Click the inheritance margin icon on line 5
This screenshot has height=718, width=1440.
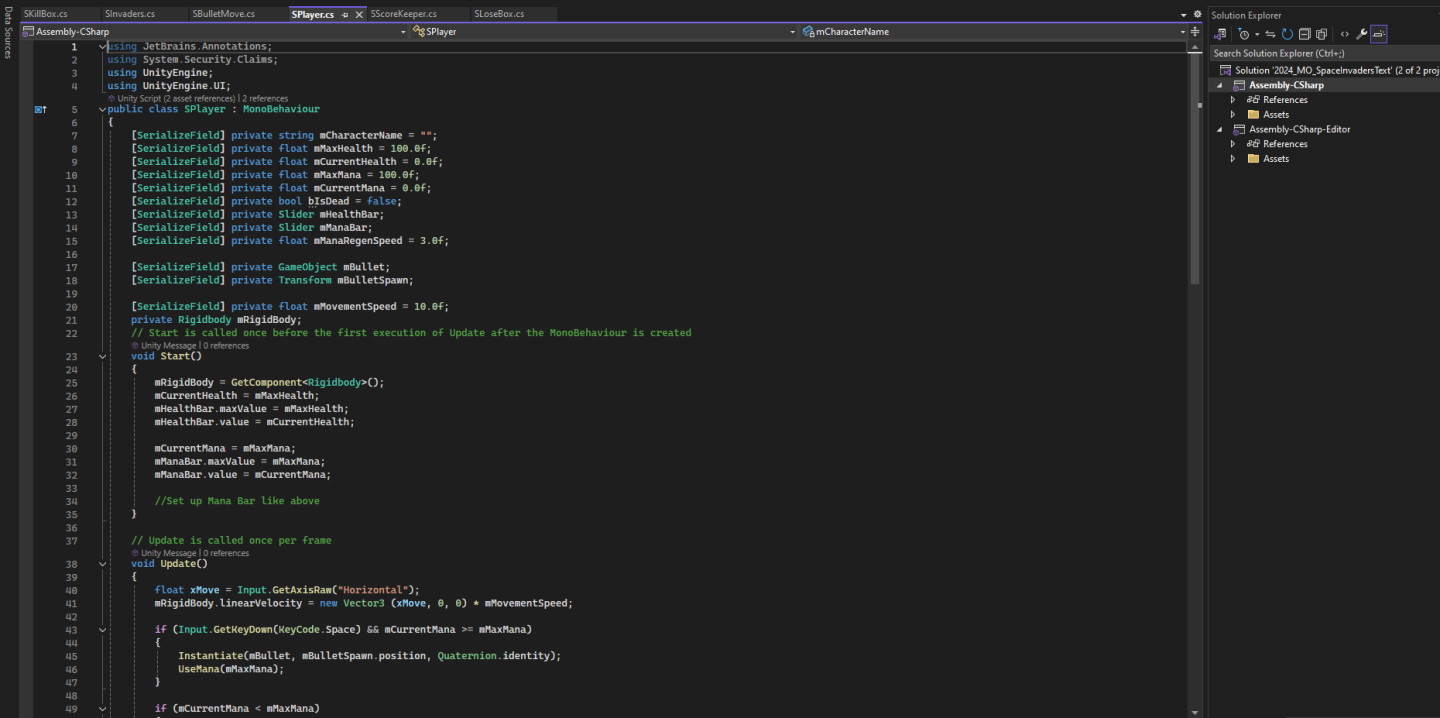tap(40, 109)
